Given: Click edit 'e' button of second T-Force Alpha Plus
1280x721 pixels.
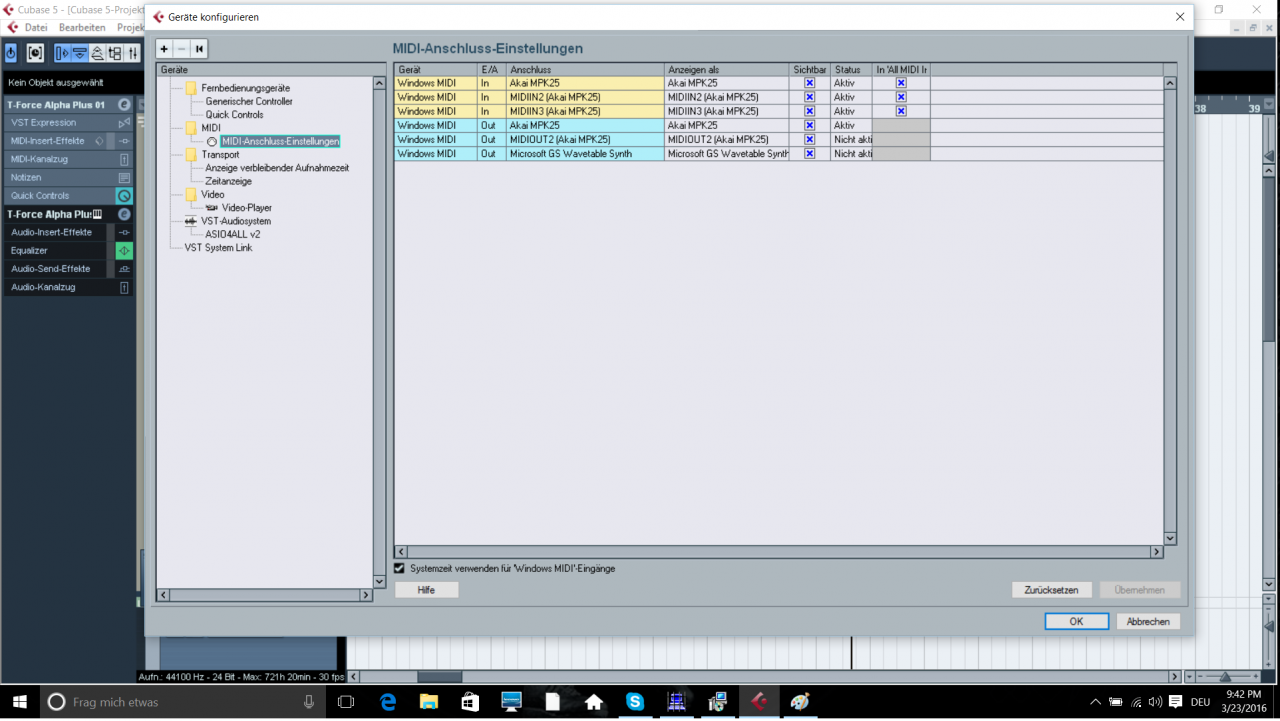Looking at the screenshot, I should [124, 214].
